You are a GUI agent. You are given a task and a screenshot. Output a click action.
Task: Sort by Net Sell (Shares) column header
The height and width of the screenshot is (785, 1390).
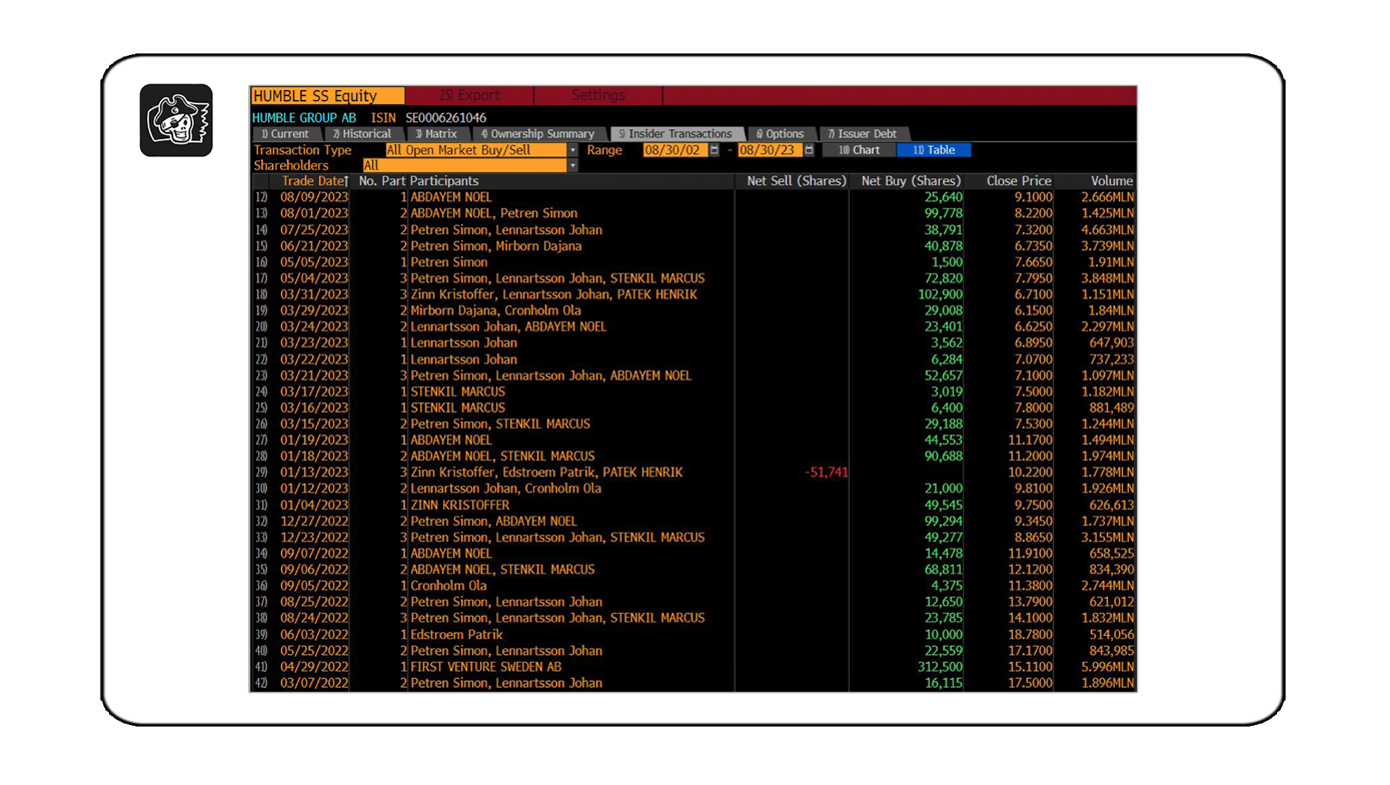point(796,181)
